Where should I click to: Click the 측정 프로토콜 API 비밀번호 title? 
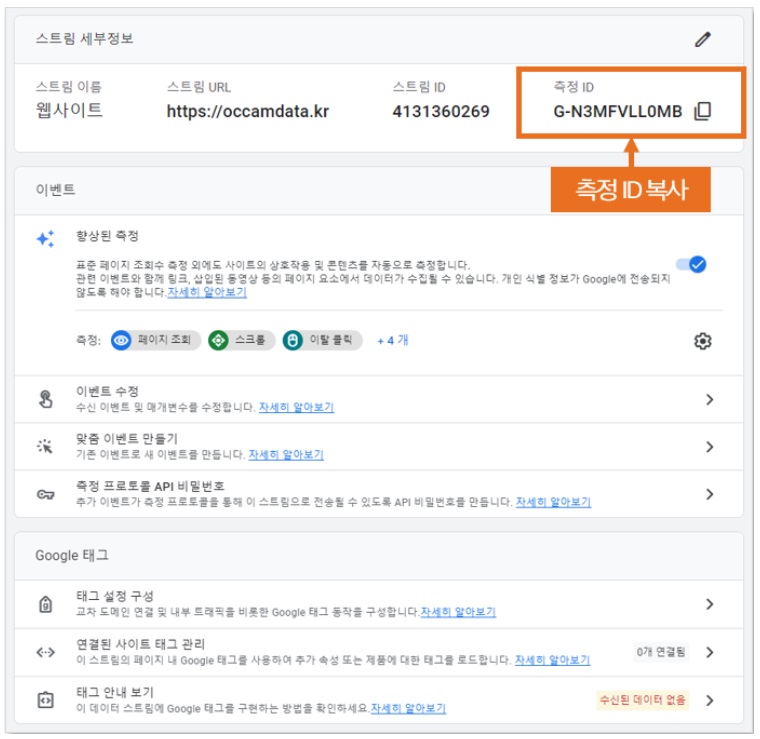[x=150, y=486]
